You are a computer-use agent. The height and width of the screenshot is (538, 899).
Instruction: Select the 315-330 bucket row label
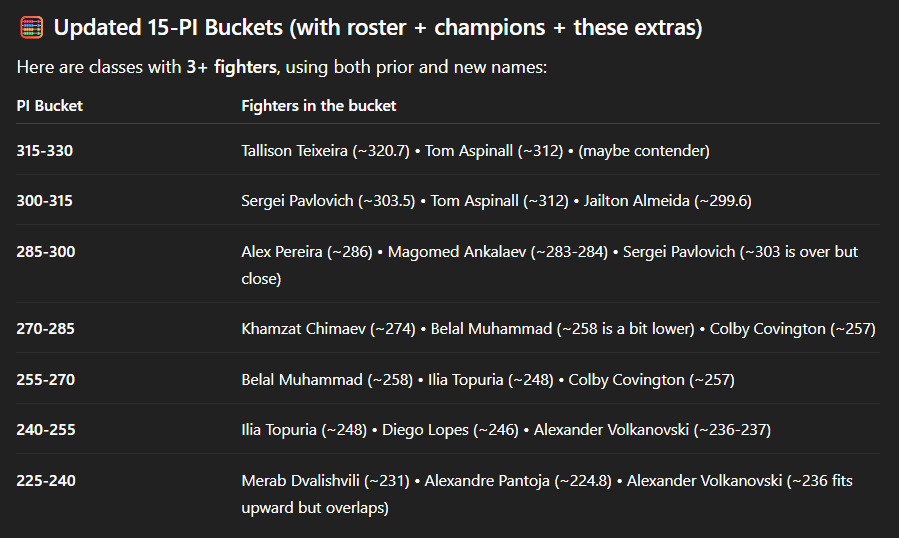coord(44,151)
